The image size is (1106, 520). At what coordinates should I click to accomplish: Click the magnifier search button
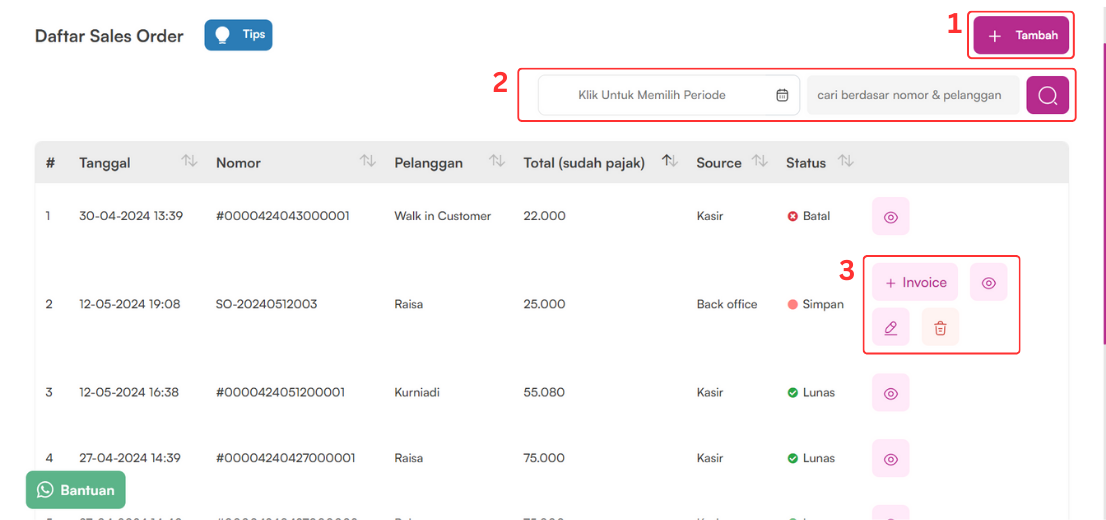pos(1047,95)
